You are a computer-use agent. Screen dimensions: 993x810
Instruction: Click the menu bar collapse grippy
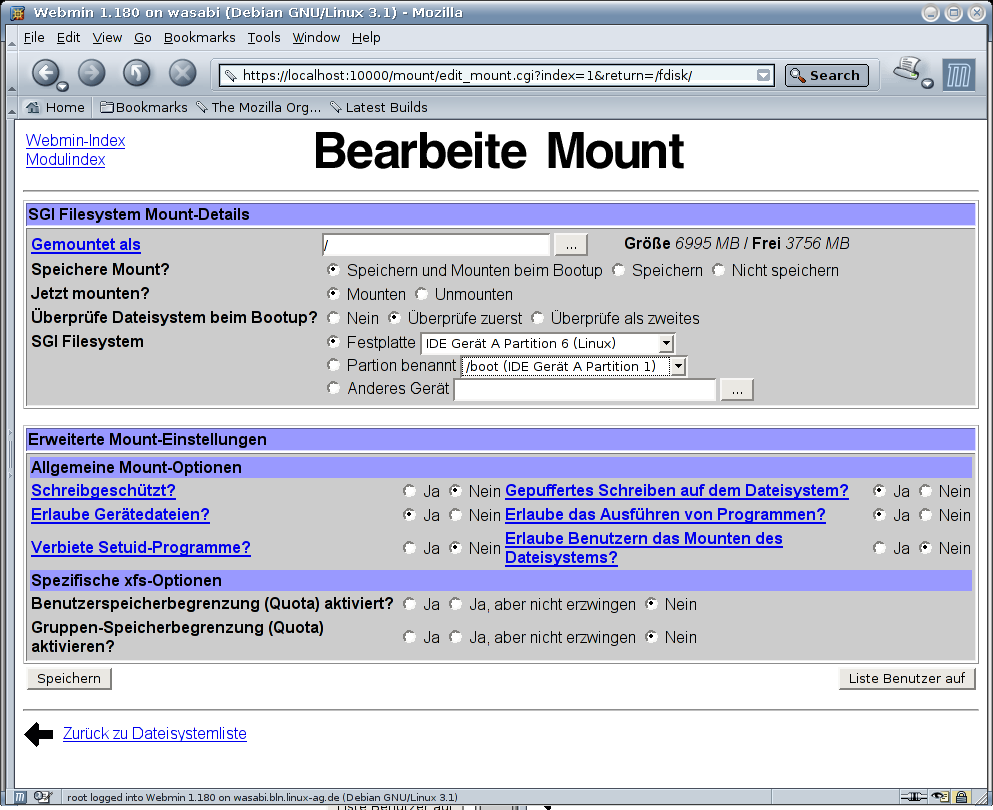(11, 38)
